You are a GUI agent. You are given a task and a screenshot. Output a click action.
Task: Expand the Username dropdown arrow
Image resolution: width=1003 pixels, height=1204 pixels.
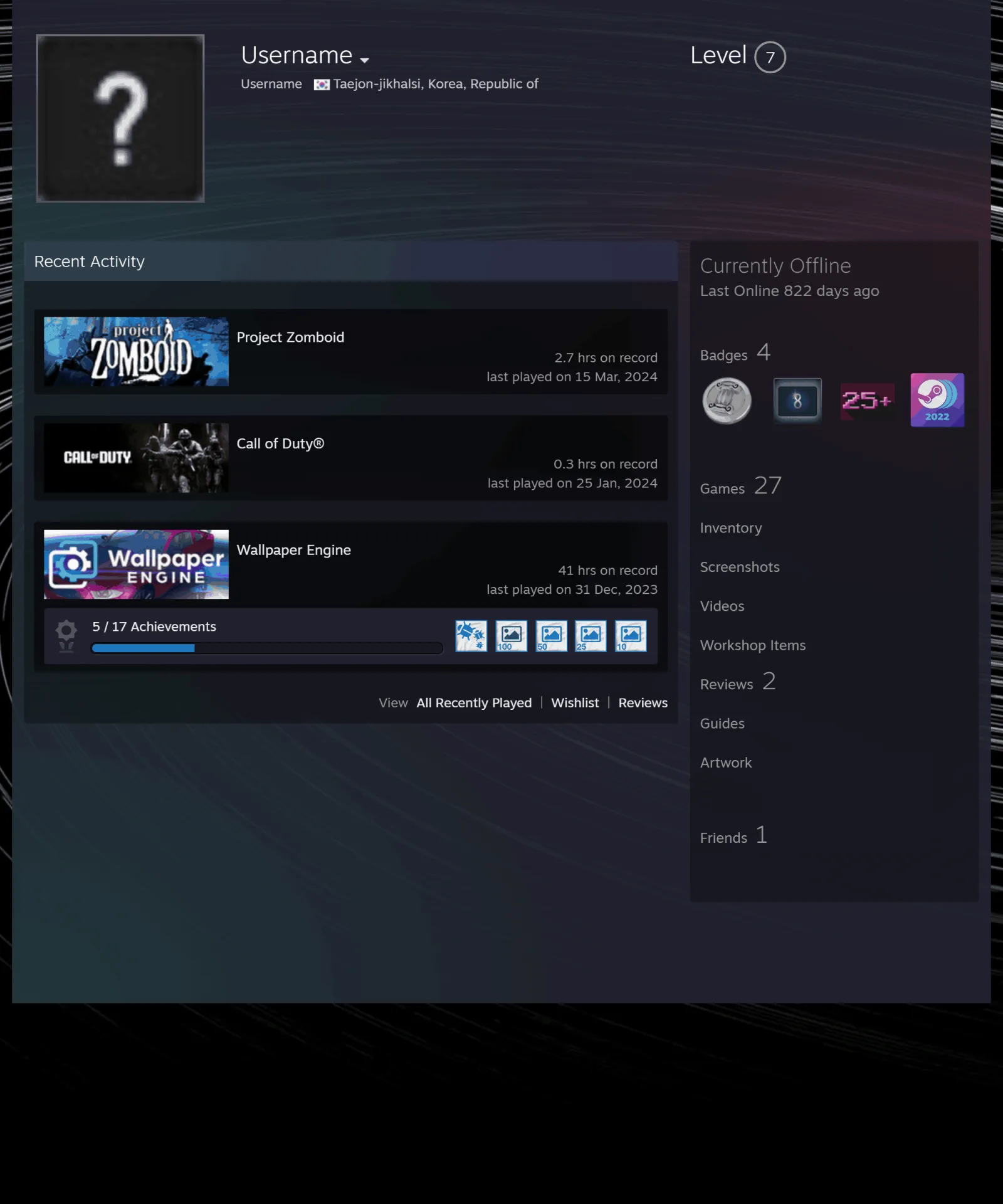(364, 60)
